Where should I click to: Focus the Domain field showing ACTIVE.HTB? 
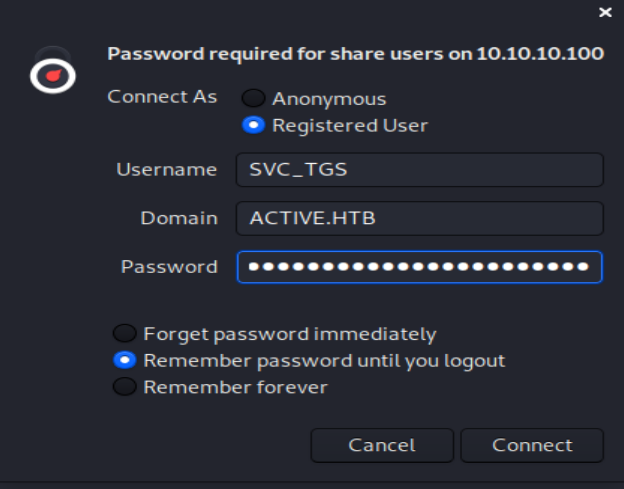point(419,218)
